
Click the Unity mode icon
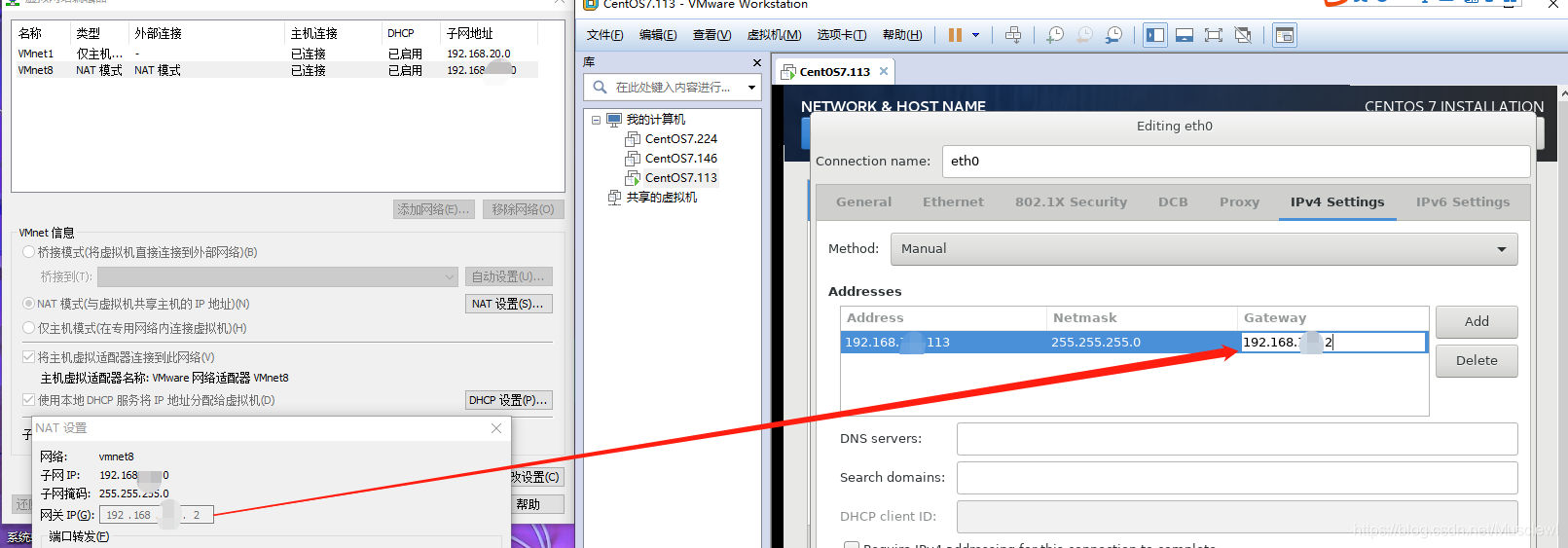(x=1243, y=35)
